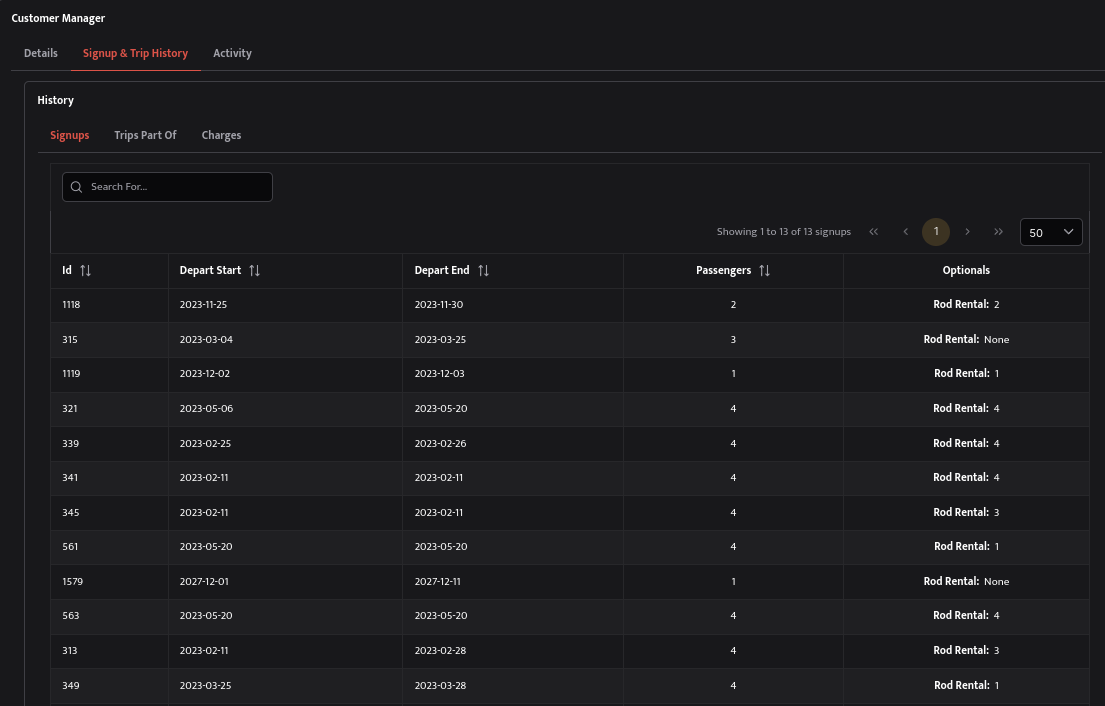Viewport: 1105px width, 706px height.
Task: Click depart start date 2027-12-01
Action: coord(204,581)
